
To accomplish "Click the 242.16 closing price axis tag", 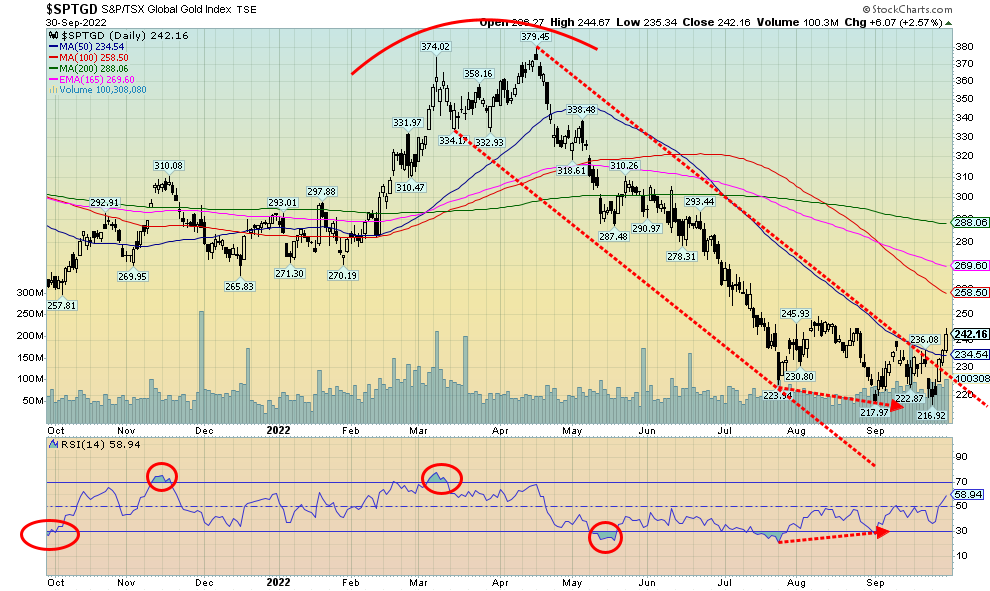I will (969, 334).
